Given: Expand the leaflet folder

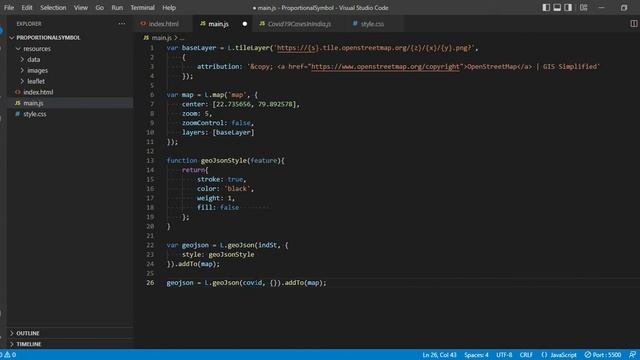Looking at the screenshot, I should (x=36, y=81).
